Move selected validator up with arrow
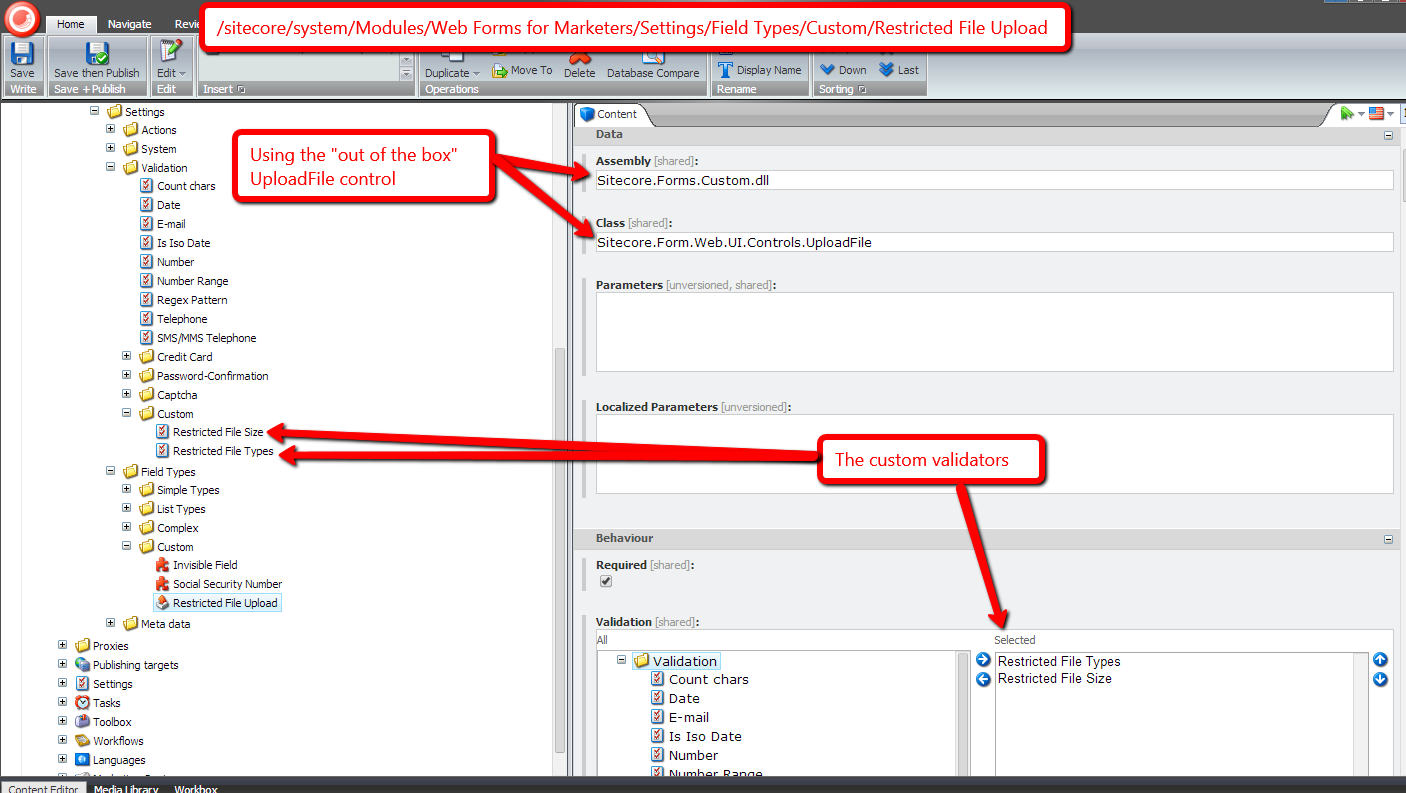The width and height of the screenshot is (1406, 793). click(x=1380, y=660)
